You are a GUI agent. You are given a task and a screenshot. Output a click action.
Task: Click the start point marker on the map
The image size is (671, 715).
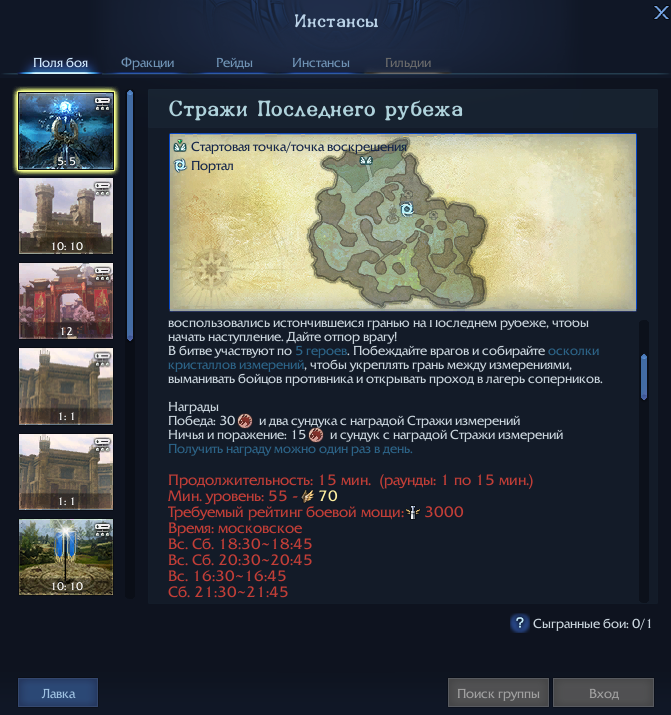[367, 159]
